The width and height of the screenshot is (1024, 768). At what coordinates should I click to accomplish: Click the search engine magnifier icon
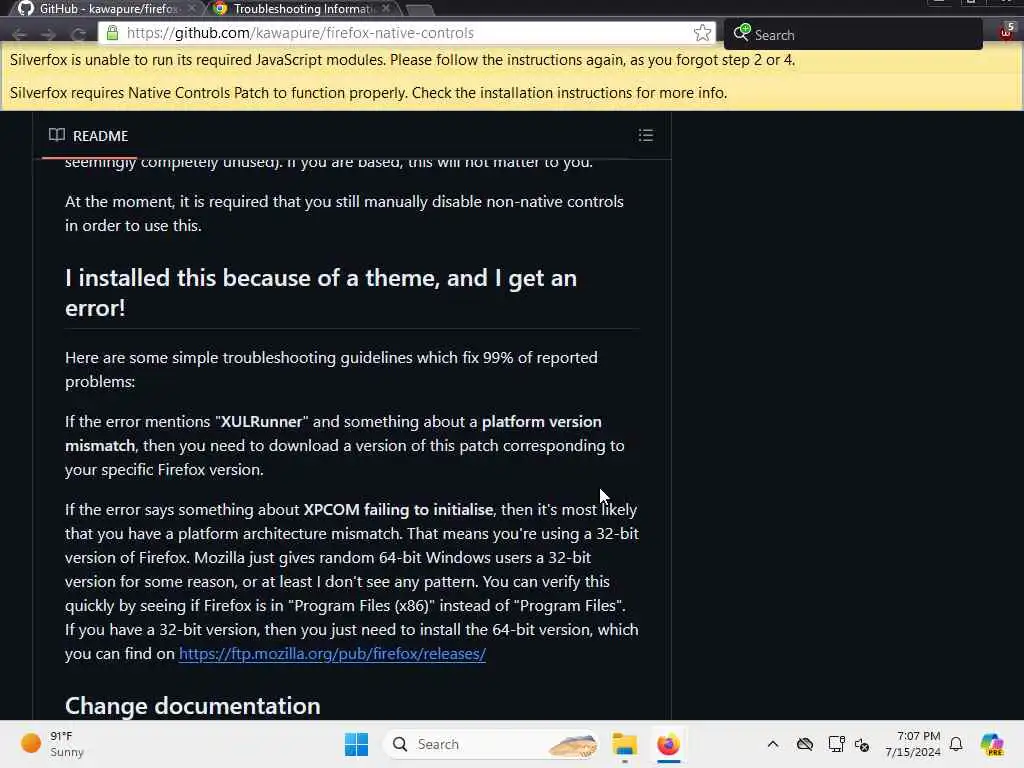[x=742, y=33]
